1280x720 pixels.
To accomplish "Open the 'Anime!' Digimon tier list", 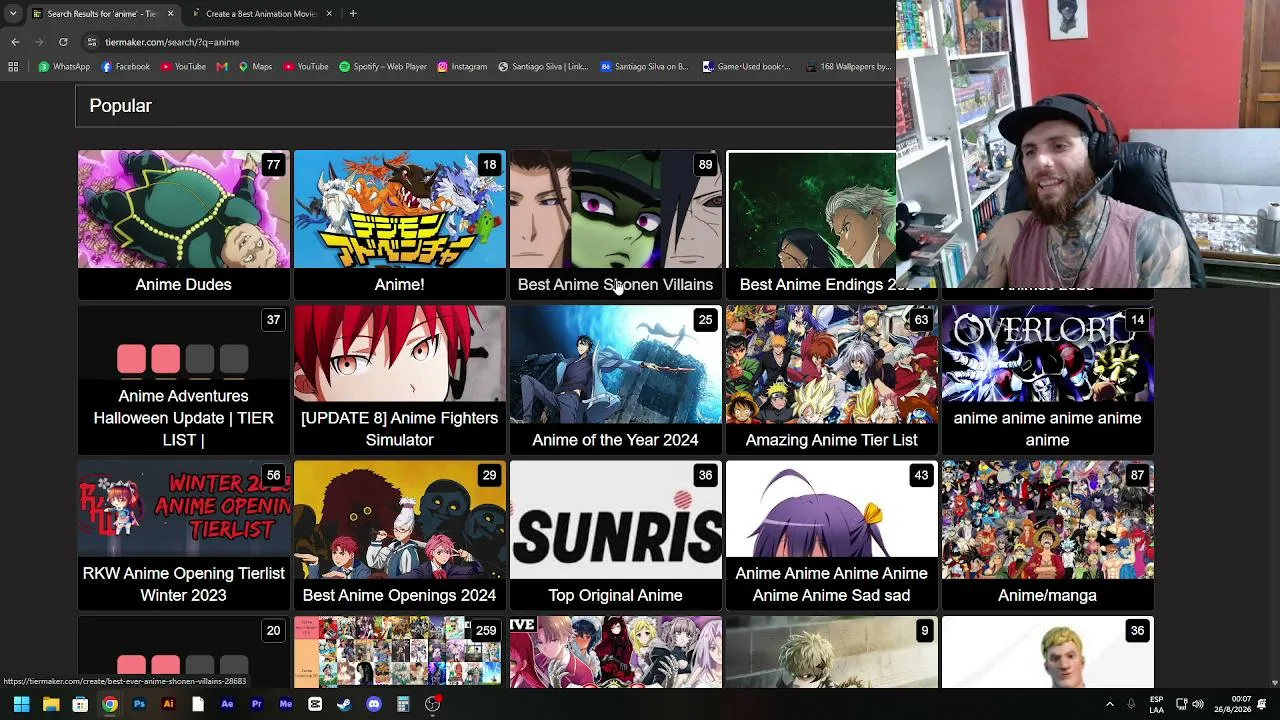I will [x=400, y=225].
